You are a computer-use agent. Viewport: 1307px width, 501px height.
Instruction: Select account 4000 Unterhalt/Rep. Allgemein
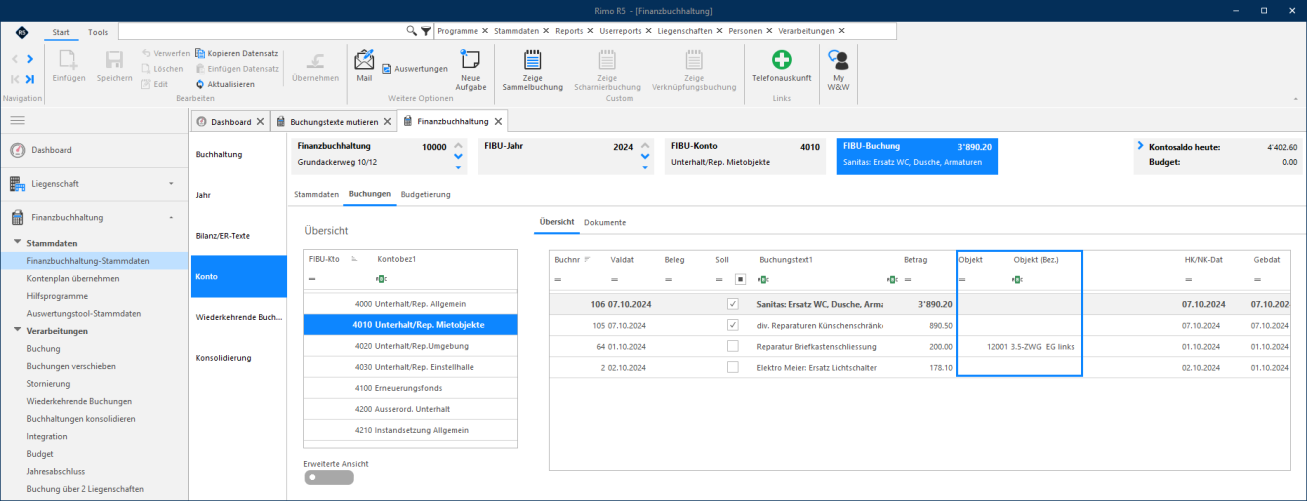click(x=410, y=303)
